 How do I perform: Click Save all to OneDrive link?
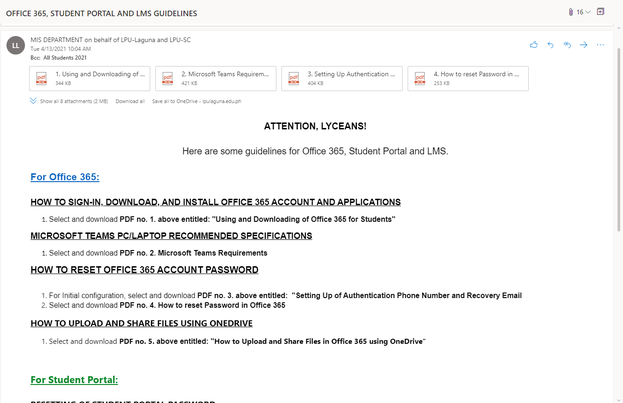point(196,101)
